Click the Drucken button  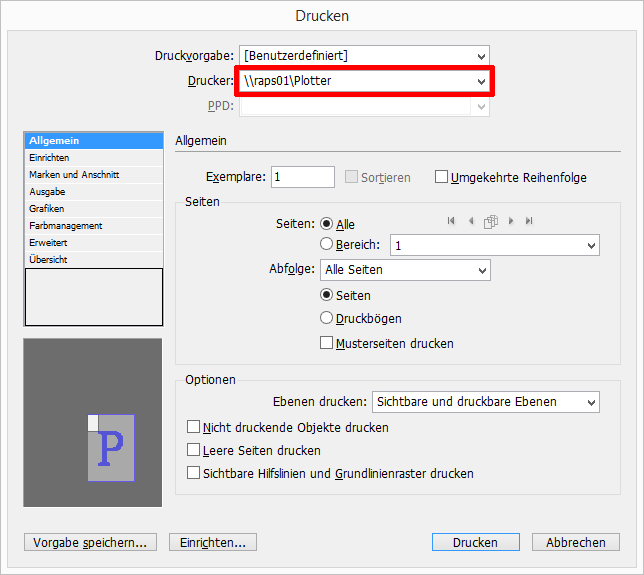476,543
